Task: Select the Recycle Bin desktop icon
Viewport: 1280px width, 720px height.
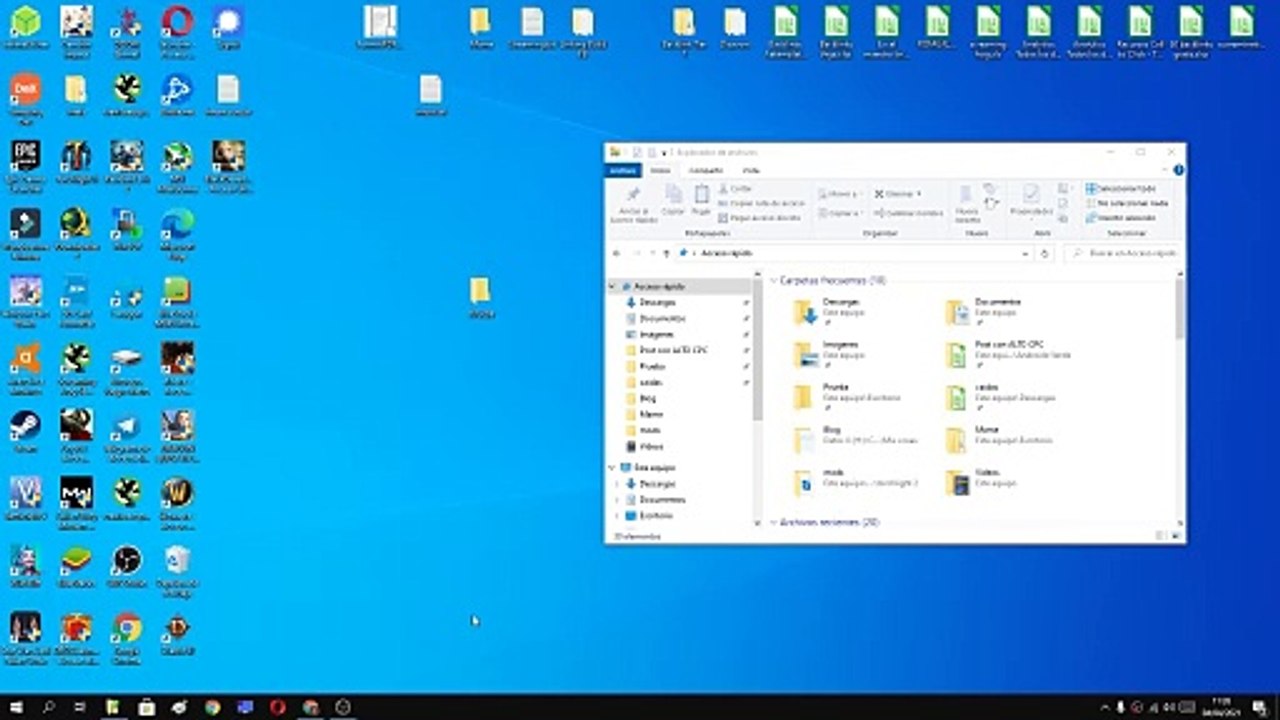Action: [177, 570]
